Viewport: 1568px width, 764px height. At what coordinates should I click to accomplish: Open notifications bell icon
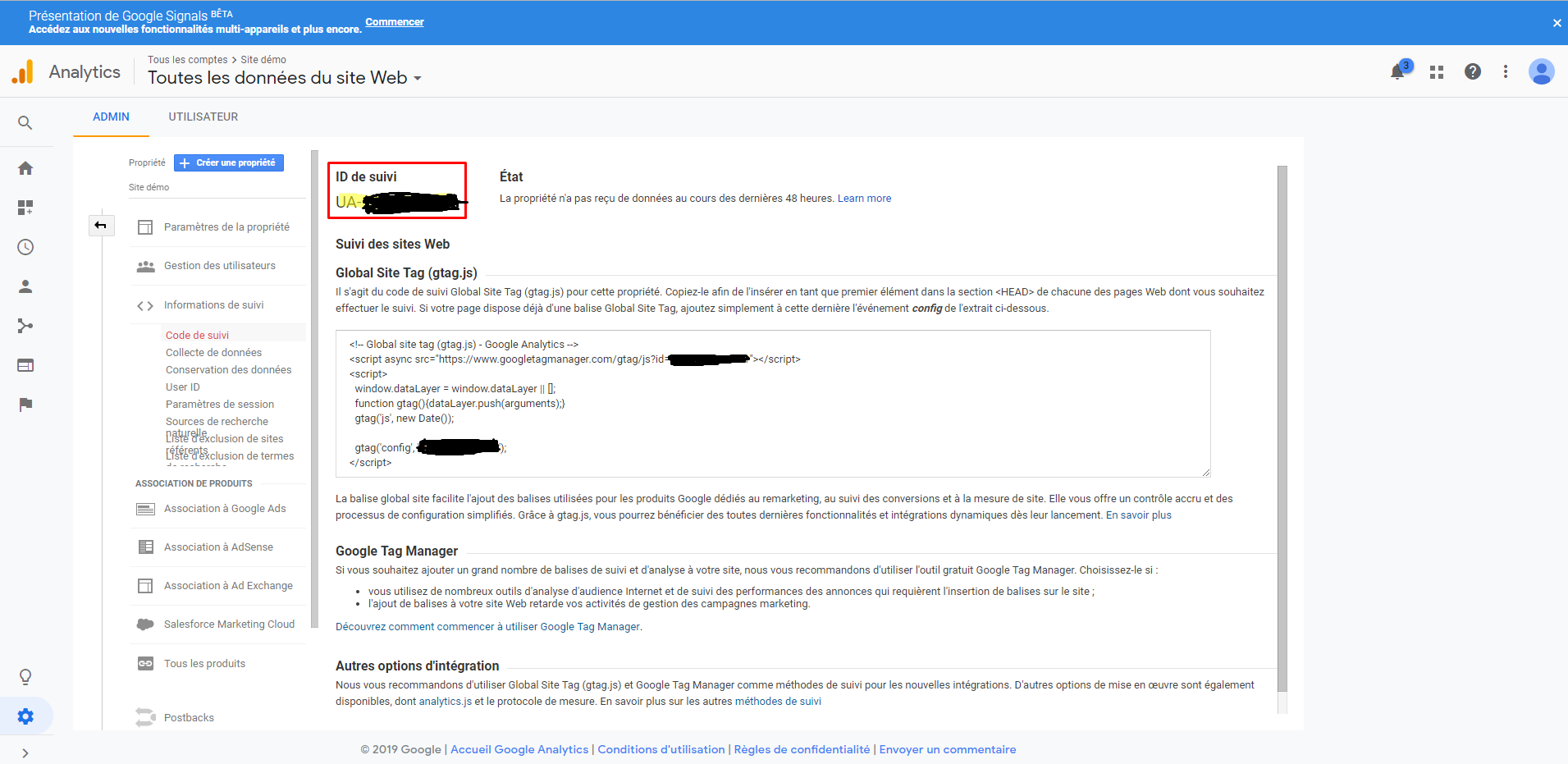click(1397, 71)
